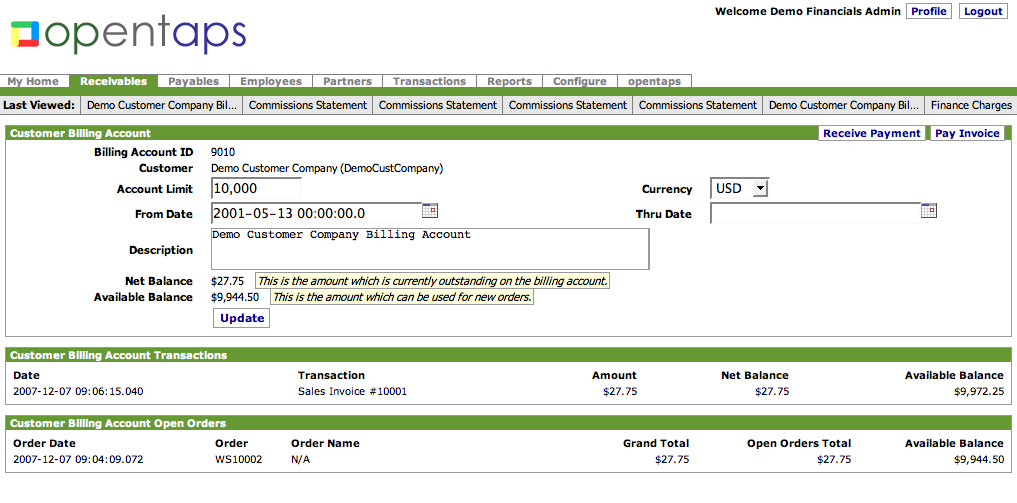Click the Receive Payment button
The width and height of the screenshot is (1017, 503).
click(872, 133)
